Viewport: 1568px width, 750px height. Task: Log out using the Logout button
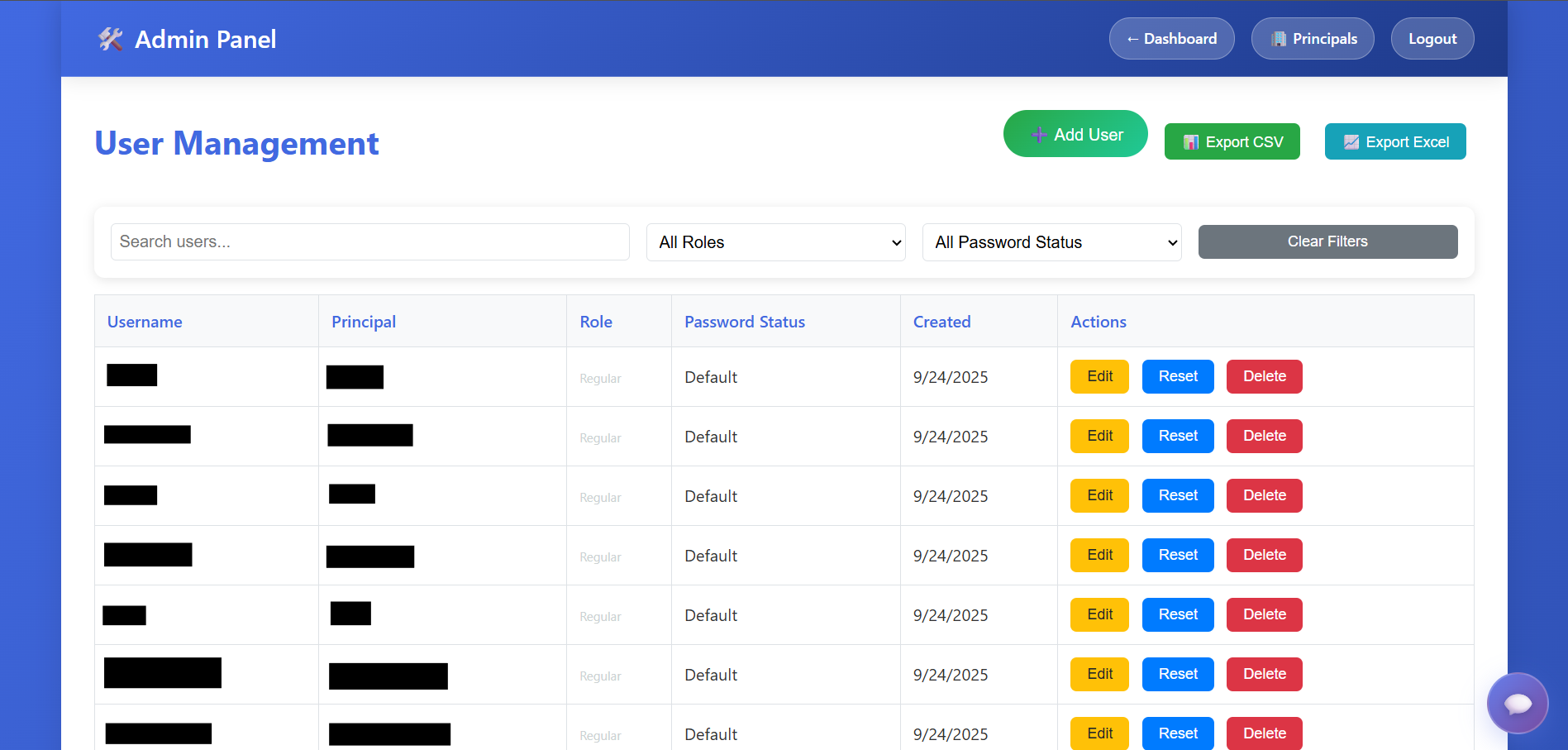[x=1432, y=39]
